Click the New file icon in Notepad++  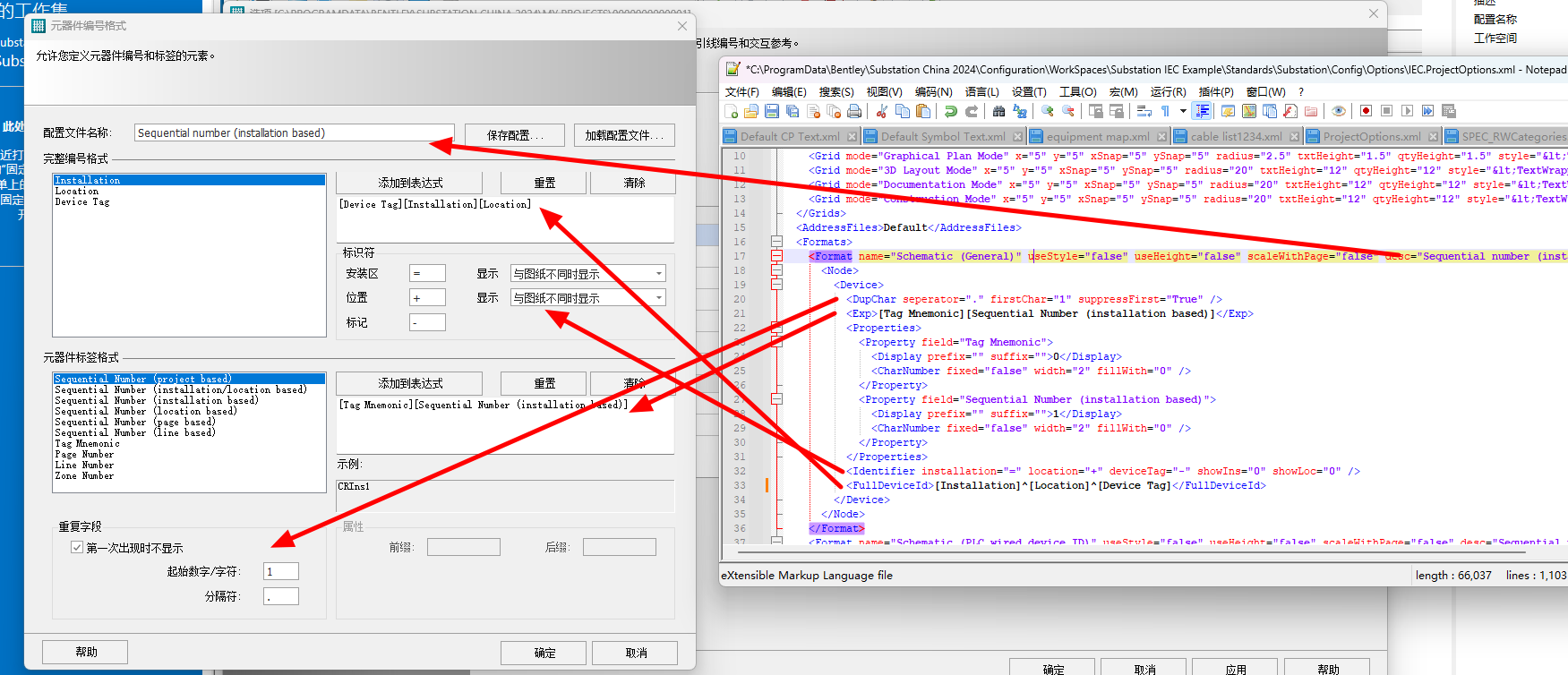(x=732, y=111)
